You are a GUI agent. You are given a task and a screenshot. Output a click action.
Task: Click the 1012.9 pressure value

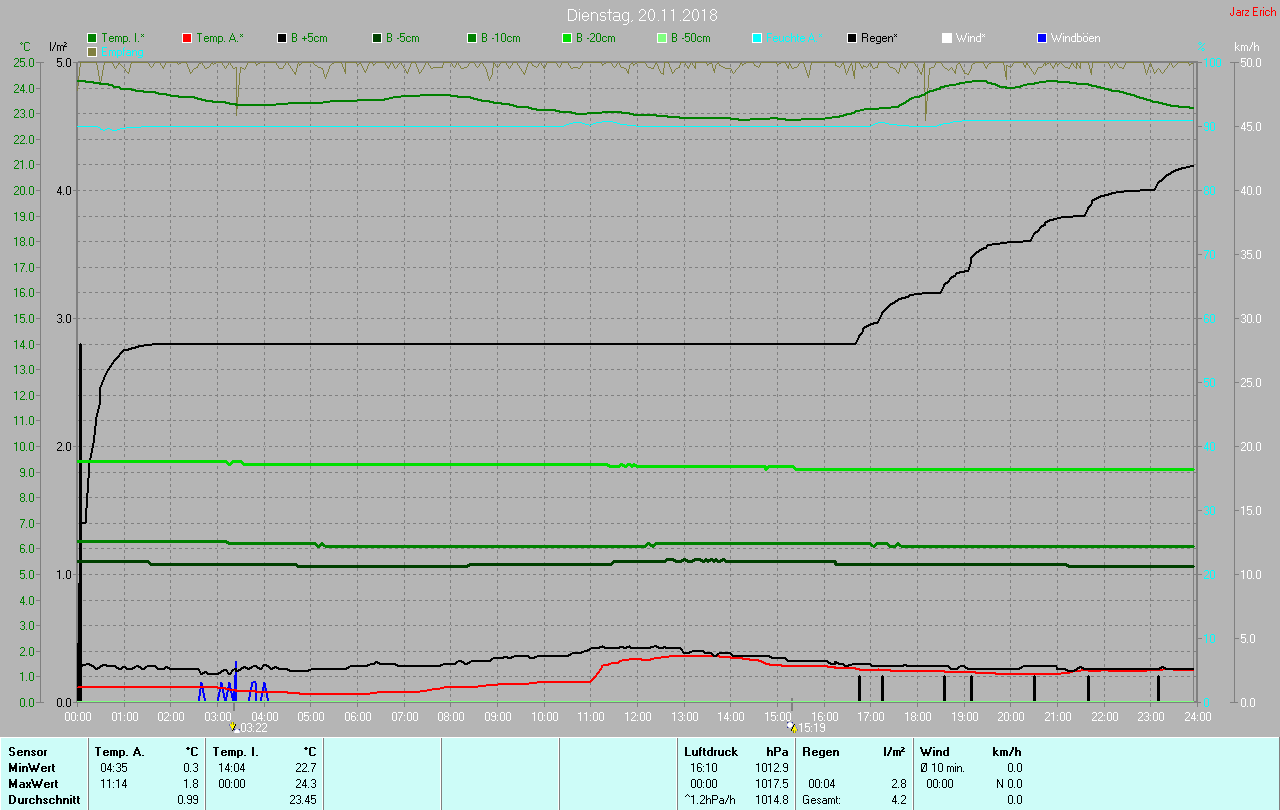pyautogui.click(x=771, y=768)
